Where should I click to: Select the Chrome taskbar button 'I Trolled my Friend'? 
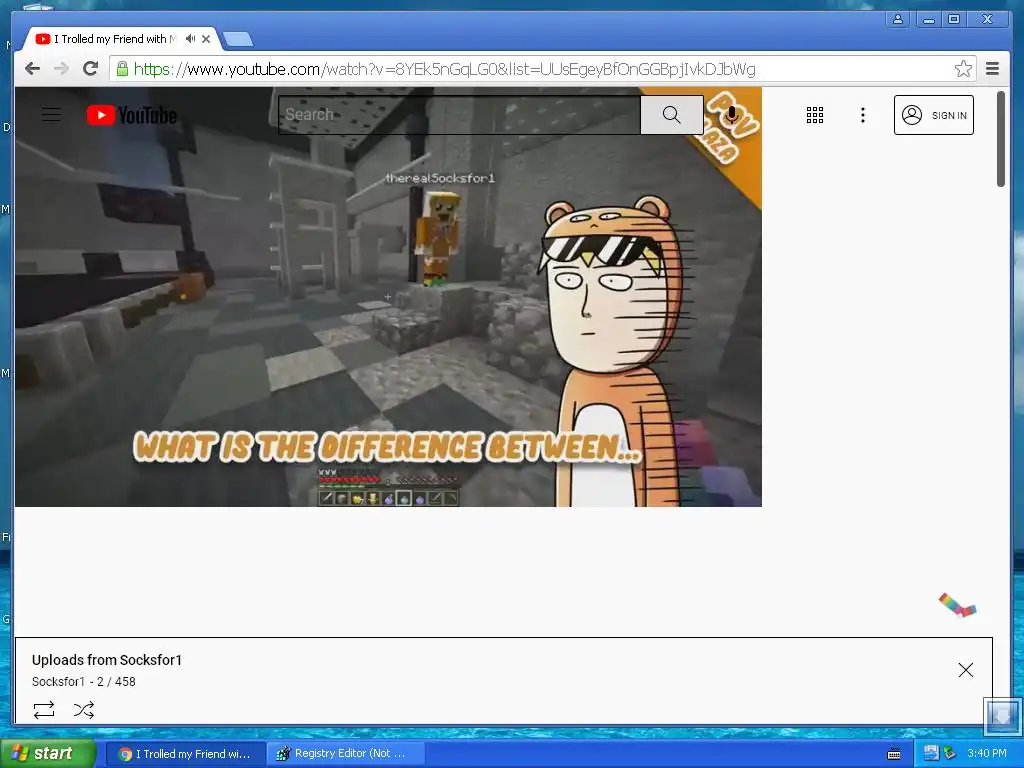click(185, 754)
